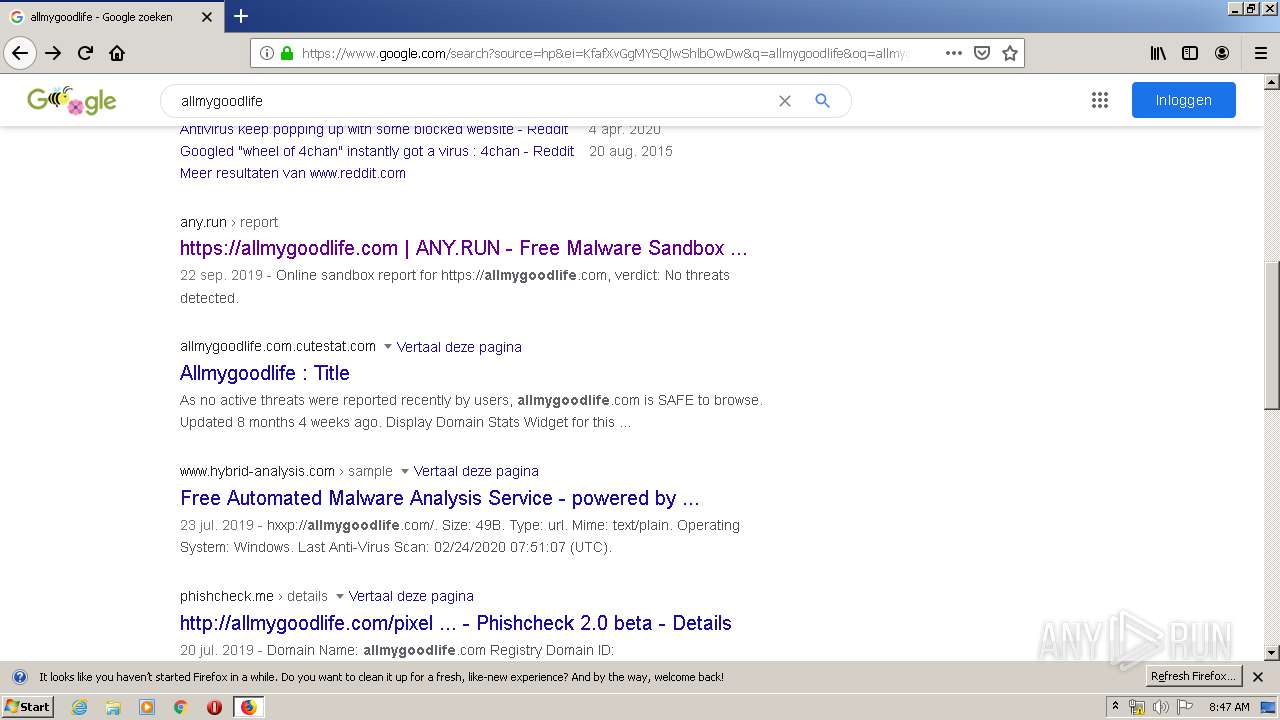This screenshot has height=720, width=1280.
Task: Open Free Automated Malware Analysis Service result
Action: [x=440, y=498]
